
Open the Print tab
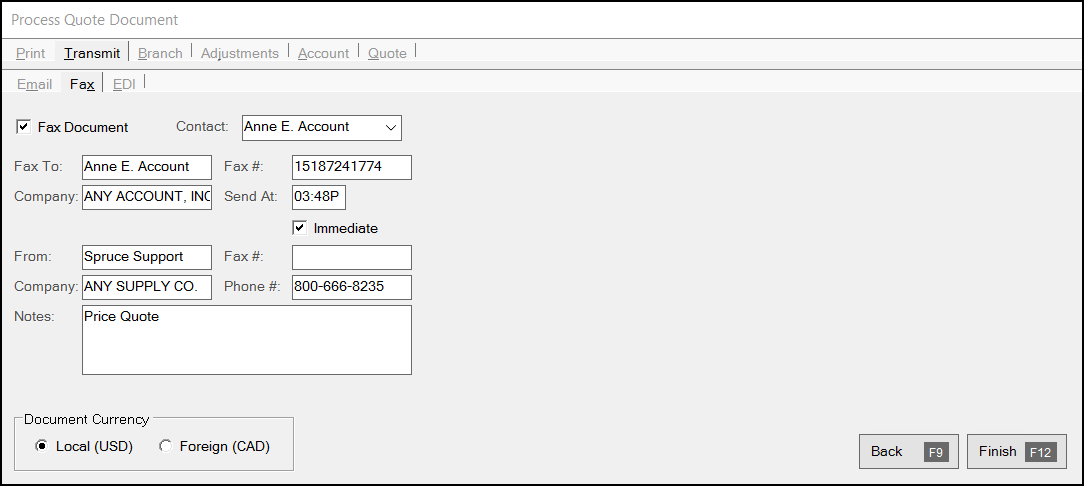pos(30,53)
